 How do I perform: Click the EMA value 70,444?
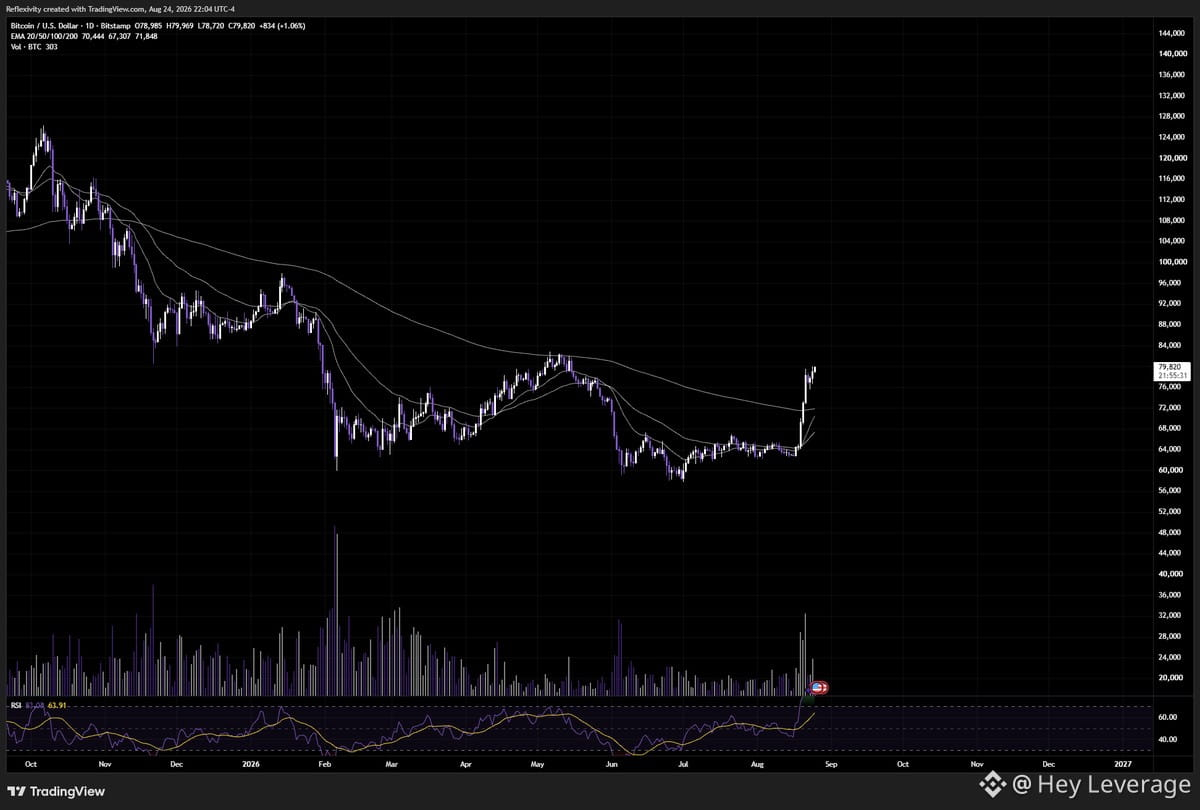[x=92, y=36]
